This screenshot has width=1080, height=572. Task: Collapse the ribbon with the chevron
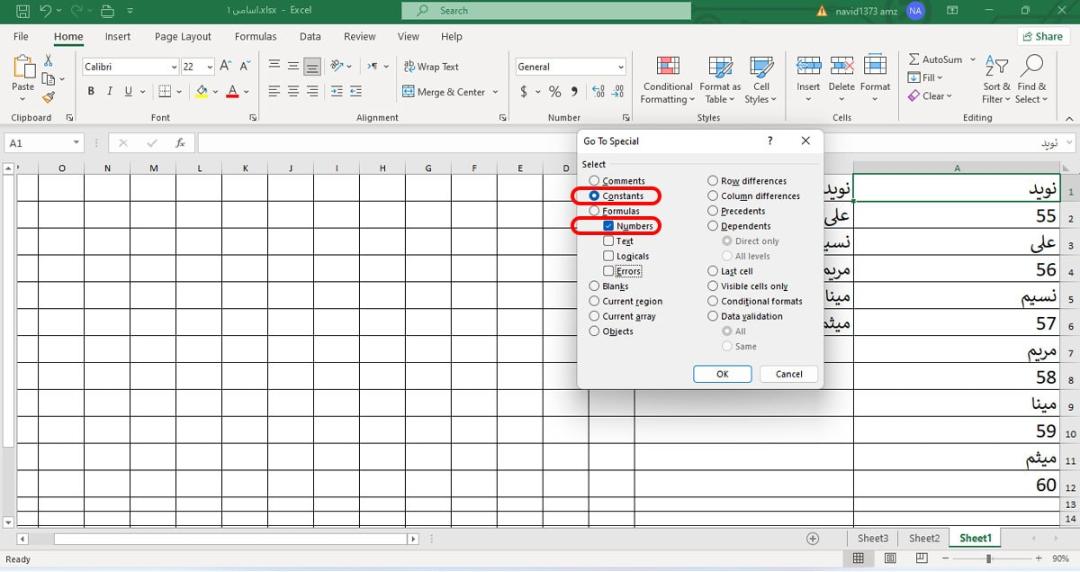pyautogui.click(x=1069, y=119)
